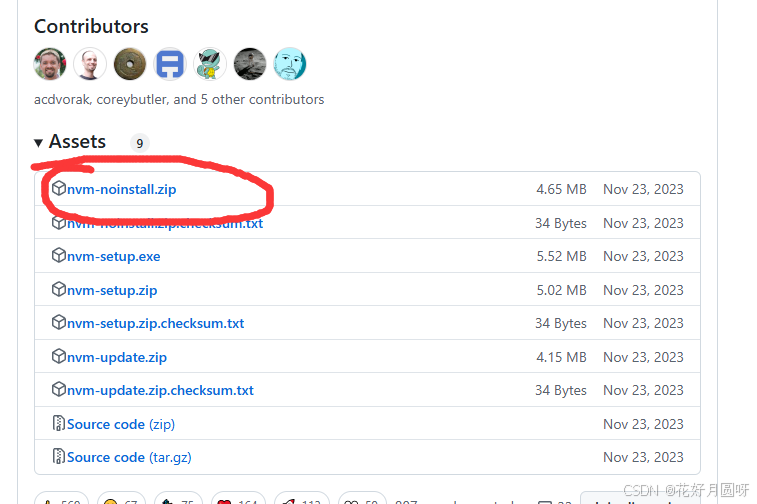Click package icon beside nvm-setup.zip
The width and height of the screenshot is (757, 504).
click(58, 289)
